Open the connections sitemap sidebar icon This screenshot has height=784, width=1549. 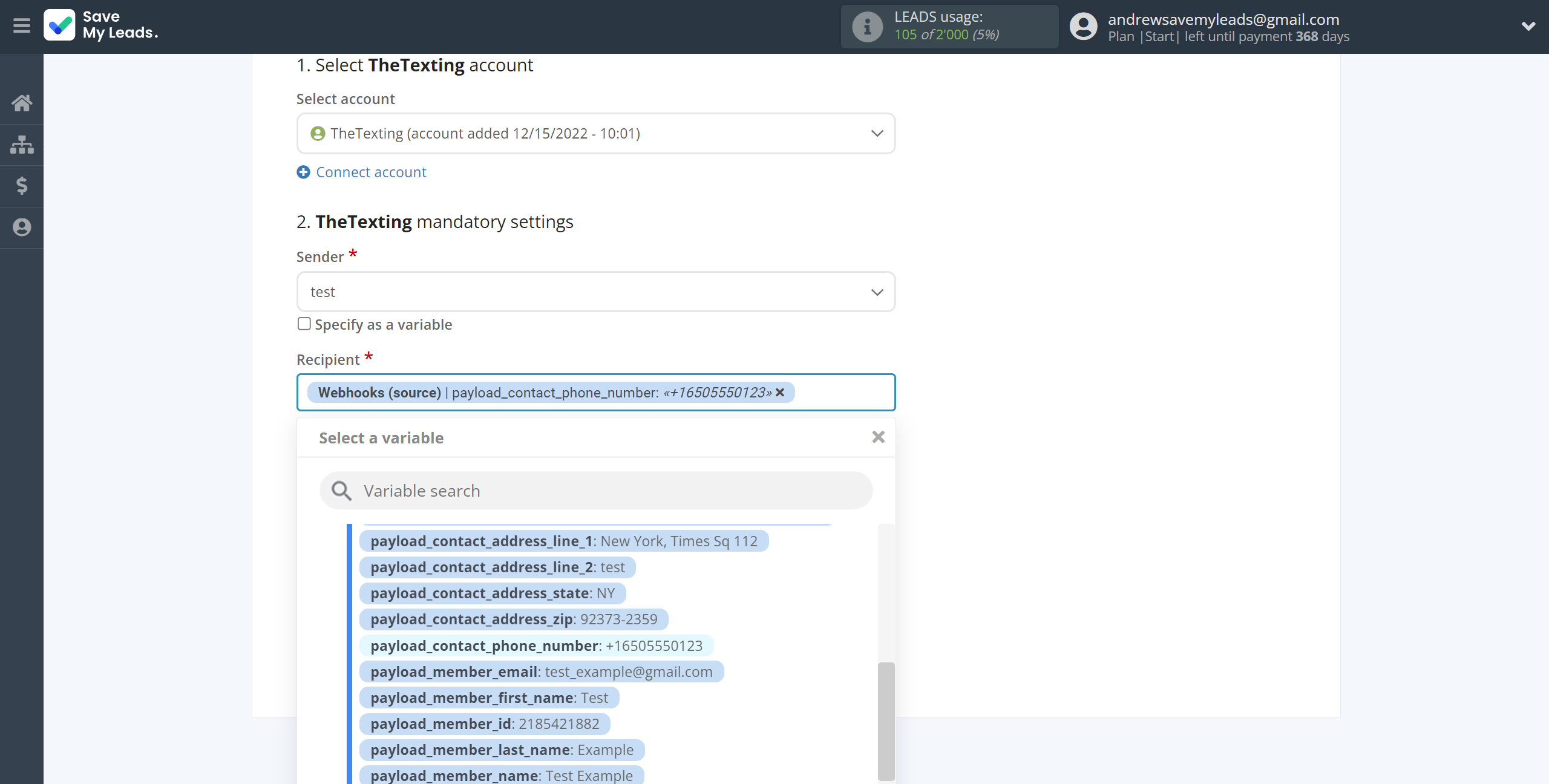coord(22,144)
